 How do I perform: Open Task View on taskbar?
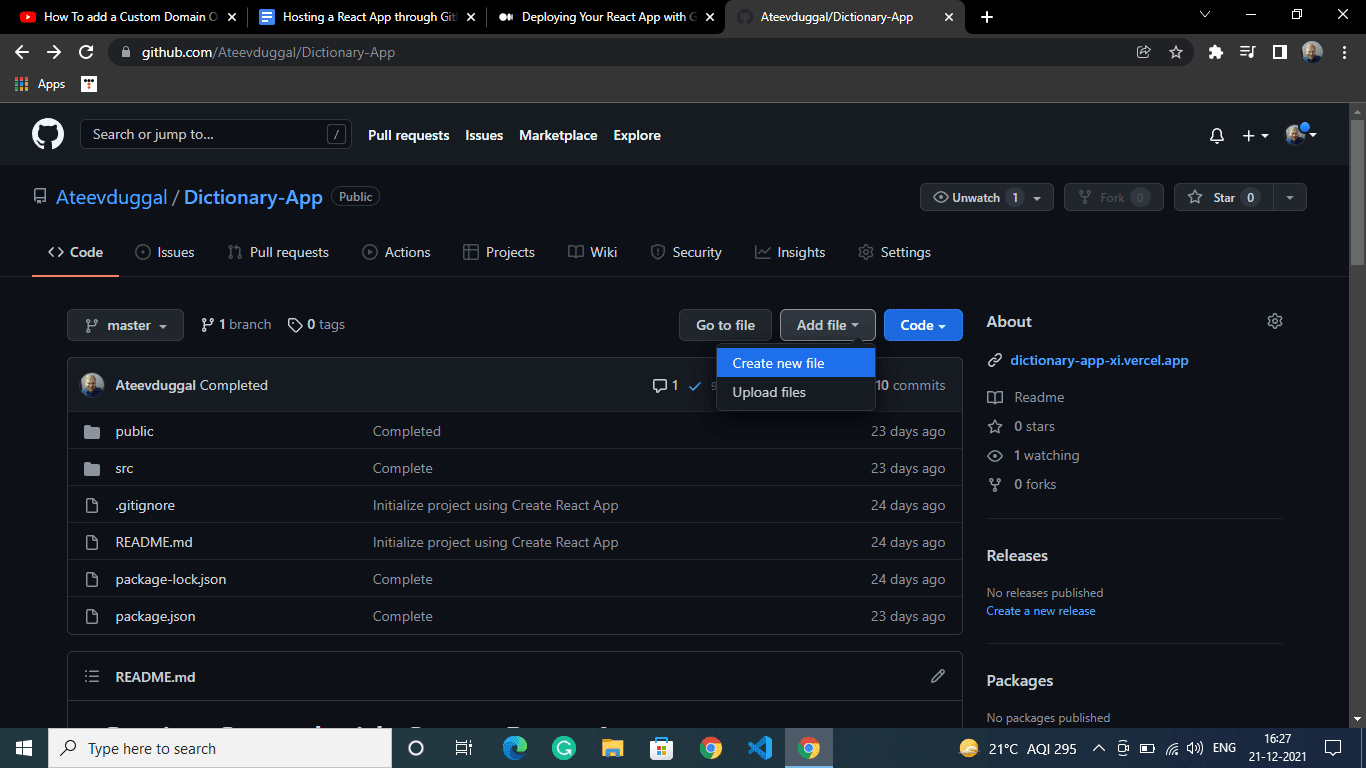(x=464, y=748)
